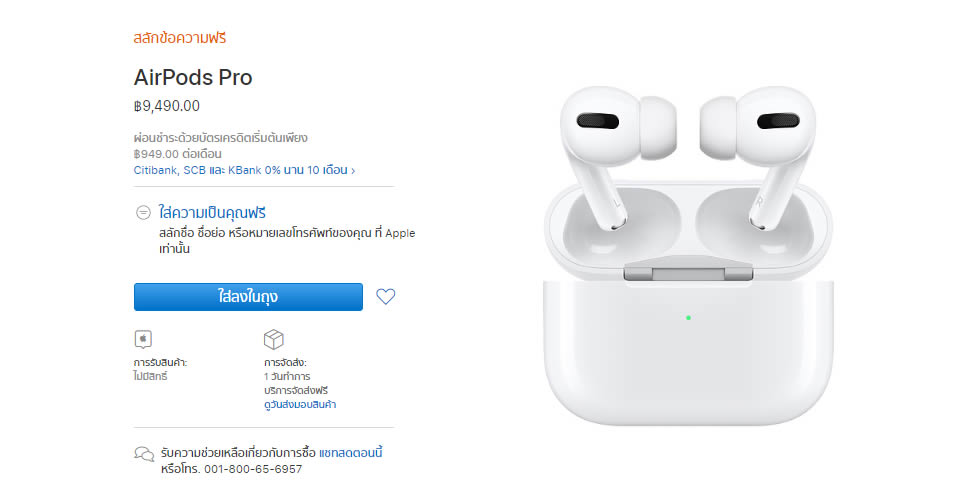Click the ฿9,490.00 price text
The height and width of the screenshot is (504, 968).
167,106
